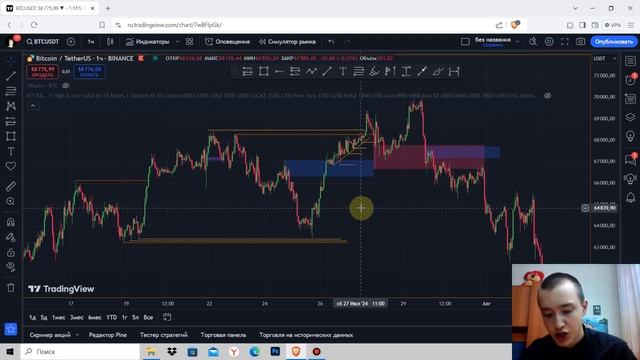Open the heart icons tool

(11, 167)
